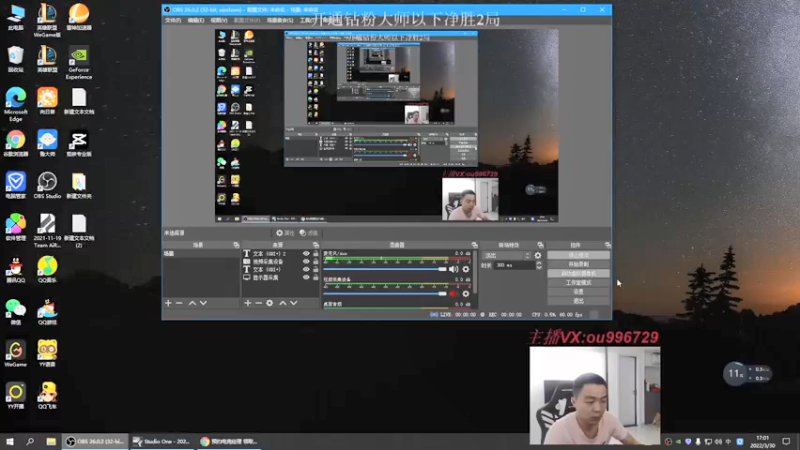Lock the first text (GDI+) 2 source
800x450 pixels.
[315, 254]
